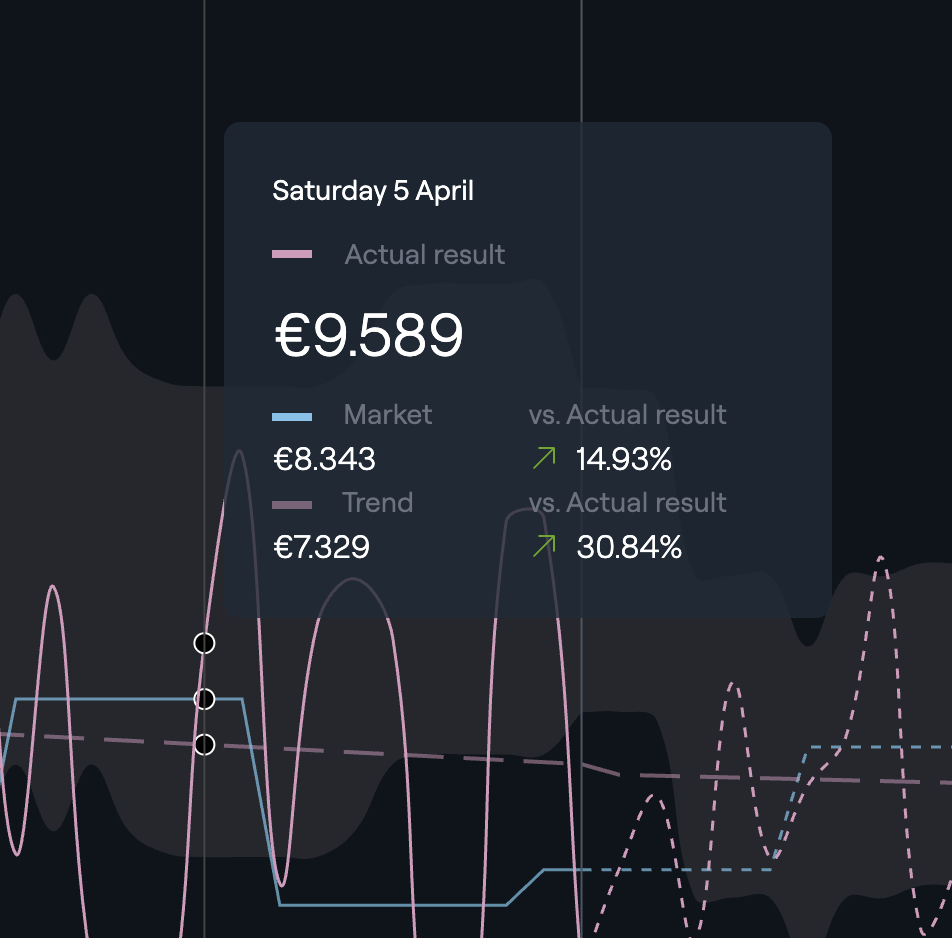Click the middle data point on Market line
Viewport: 952px width, 938px height.
coord(204,699)
